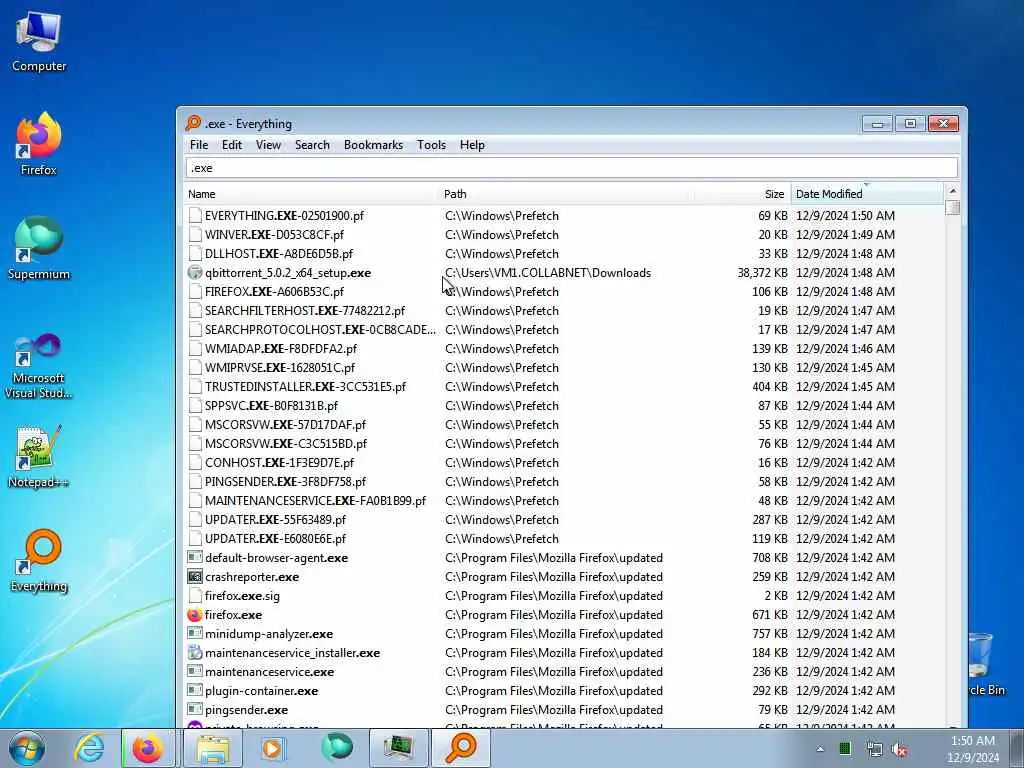Select the Supermium desktop shortcut
This screenshot has height=768, width=1024.
[x=39, y=248]
